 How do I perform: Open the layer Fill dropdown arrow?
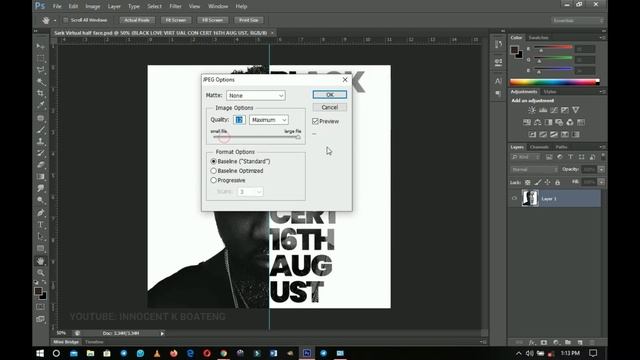tap(601, 182)
